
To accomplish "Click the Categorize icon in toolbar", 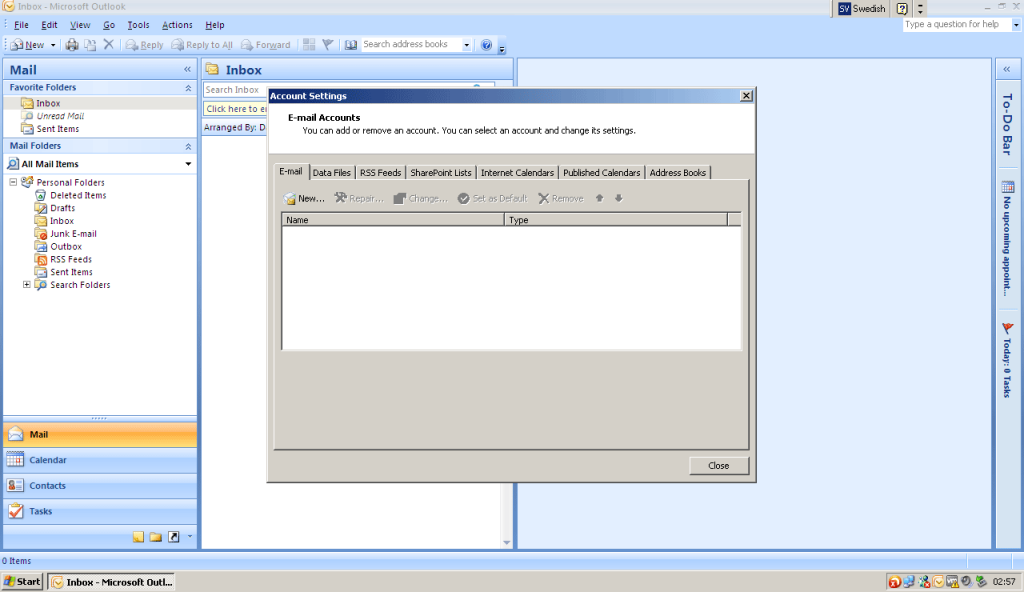I will click(x=309, y=44).
